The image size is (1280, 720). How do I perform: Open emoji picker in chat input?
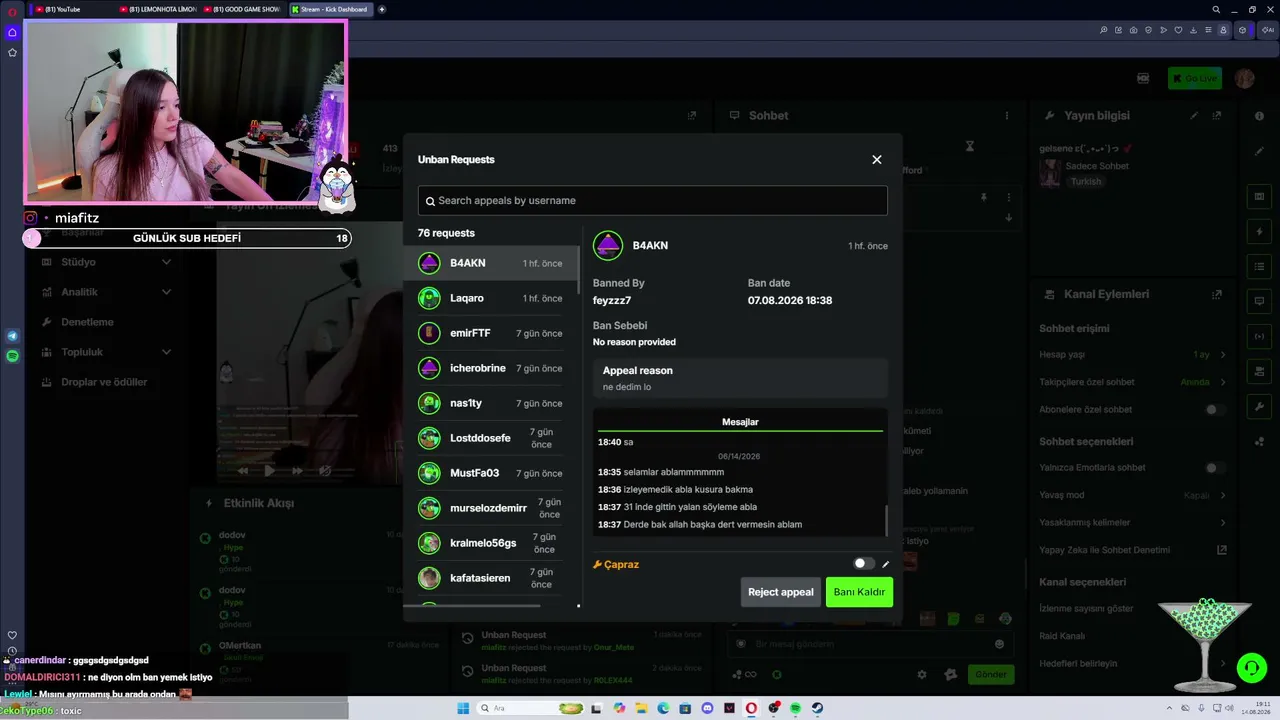[999, 644]
